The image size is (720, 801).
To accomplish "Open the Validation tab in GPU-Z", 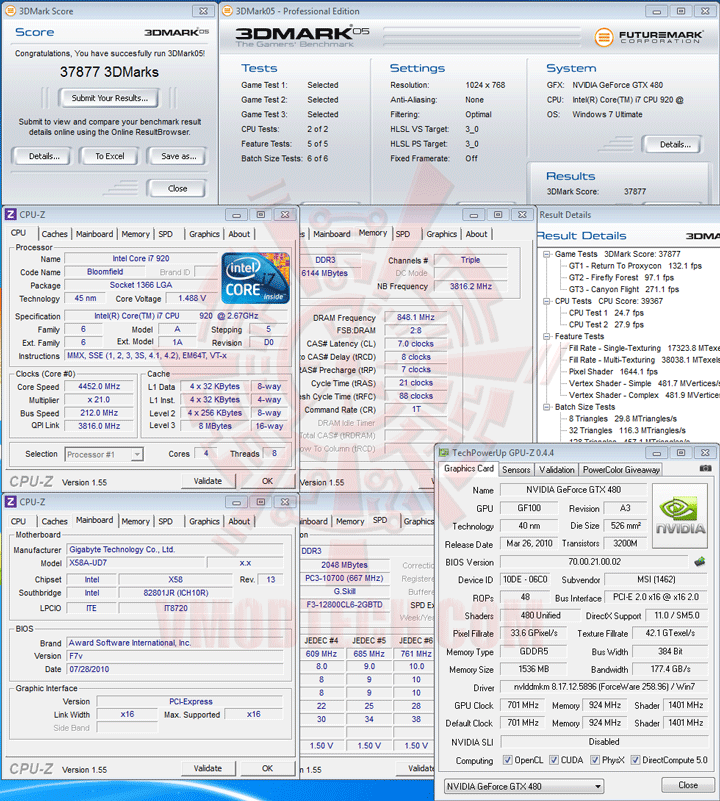I will pos(556,469).
